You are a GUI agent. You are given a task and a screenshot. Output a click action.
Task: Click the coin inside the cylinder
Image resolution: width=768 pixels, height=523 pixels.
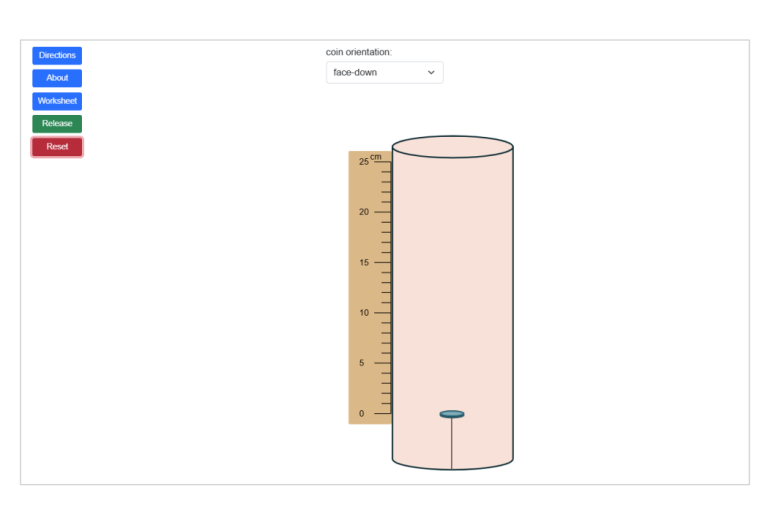452,414
